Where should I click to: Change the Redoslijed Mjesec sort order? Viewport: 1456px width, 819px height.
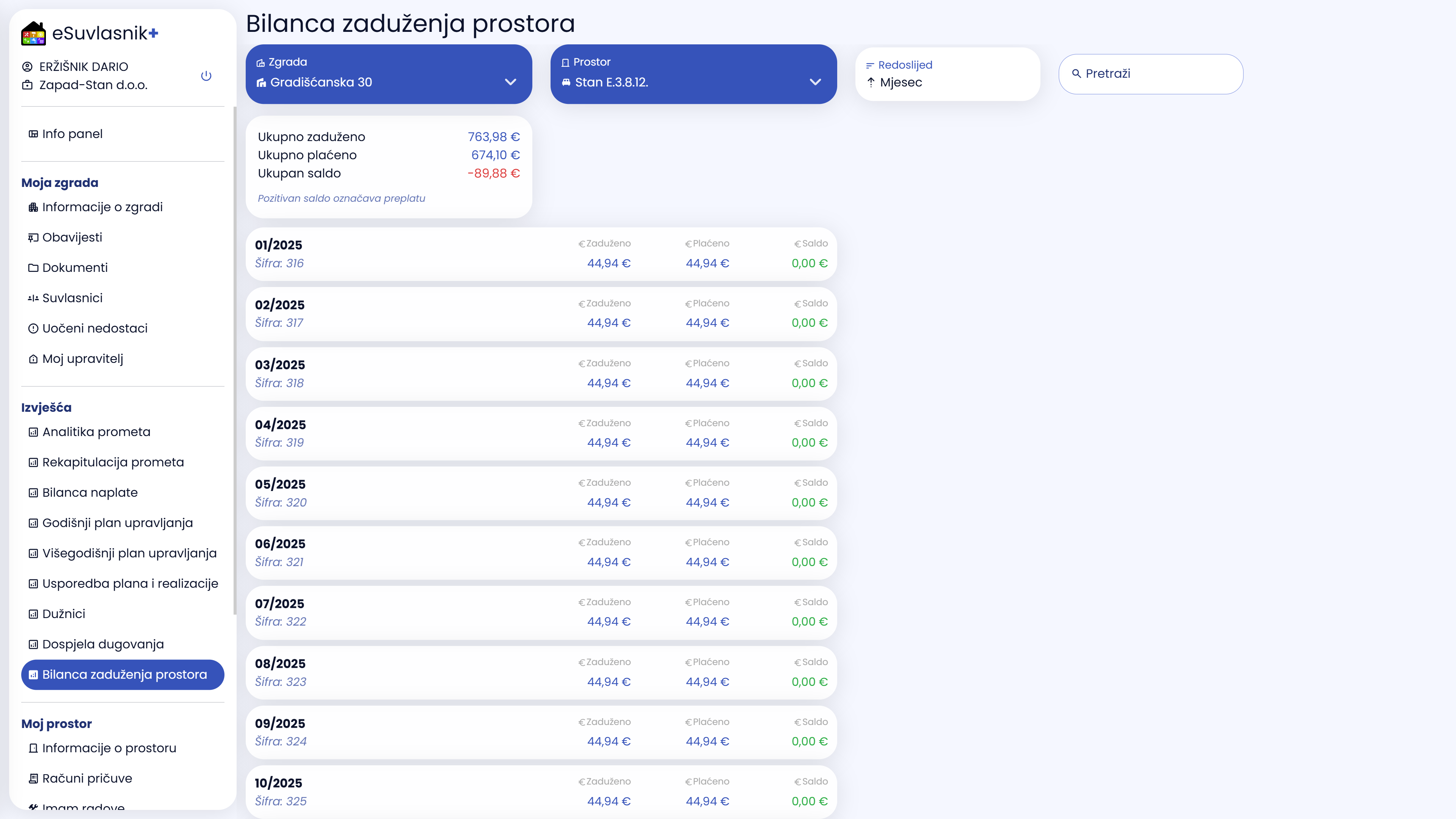pos(948,74)
